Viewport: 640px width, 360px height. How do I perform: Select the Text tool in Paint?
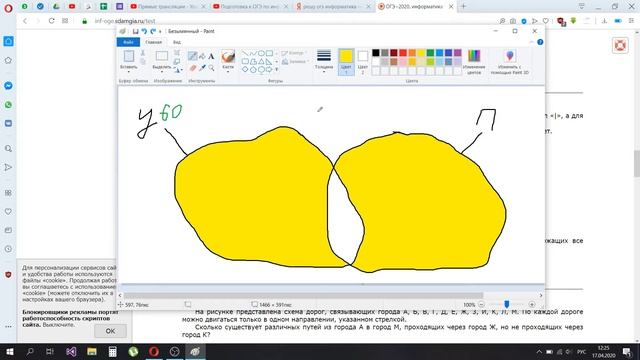pyautogui.click(x=211, y=56)
